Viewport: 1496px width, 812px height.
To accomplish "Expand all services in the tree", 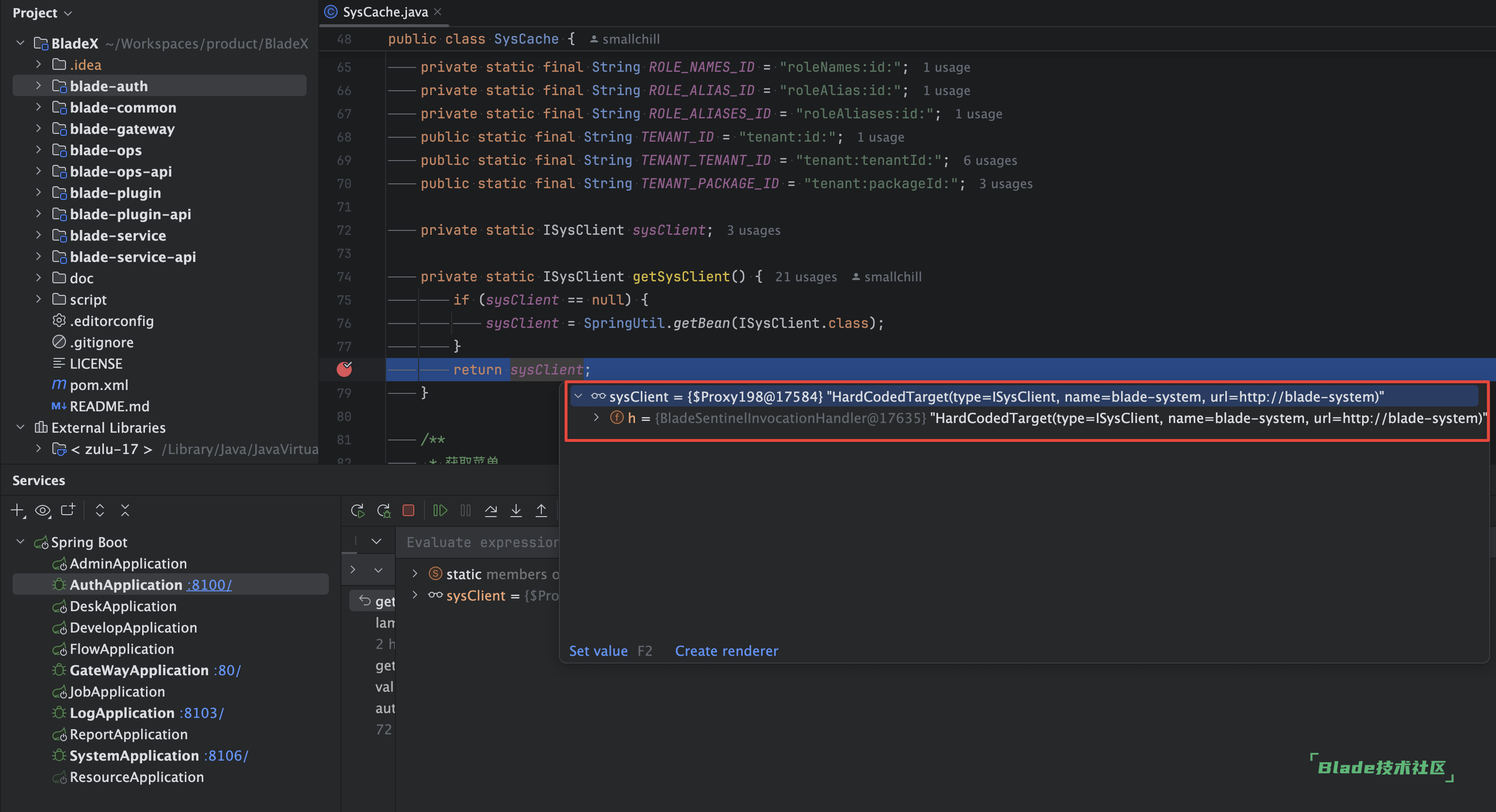I will [x=100, y=511].
